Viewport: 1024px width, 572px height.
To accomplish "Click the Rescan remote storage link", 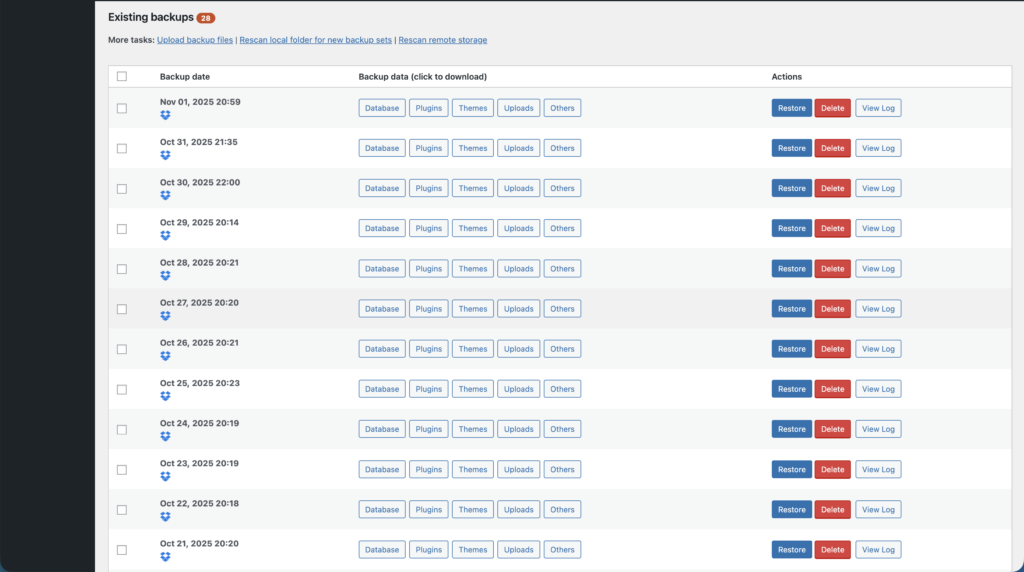I will pos(443,40).
